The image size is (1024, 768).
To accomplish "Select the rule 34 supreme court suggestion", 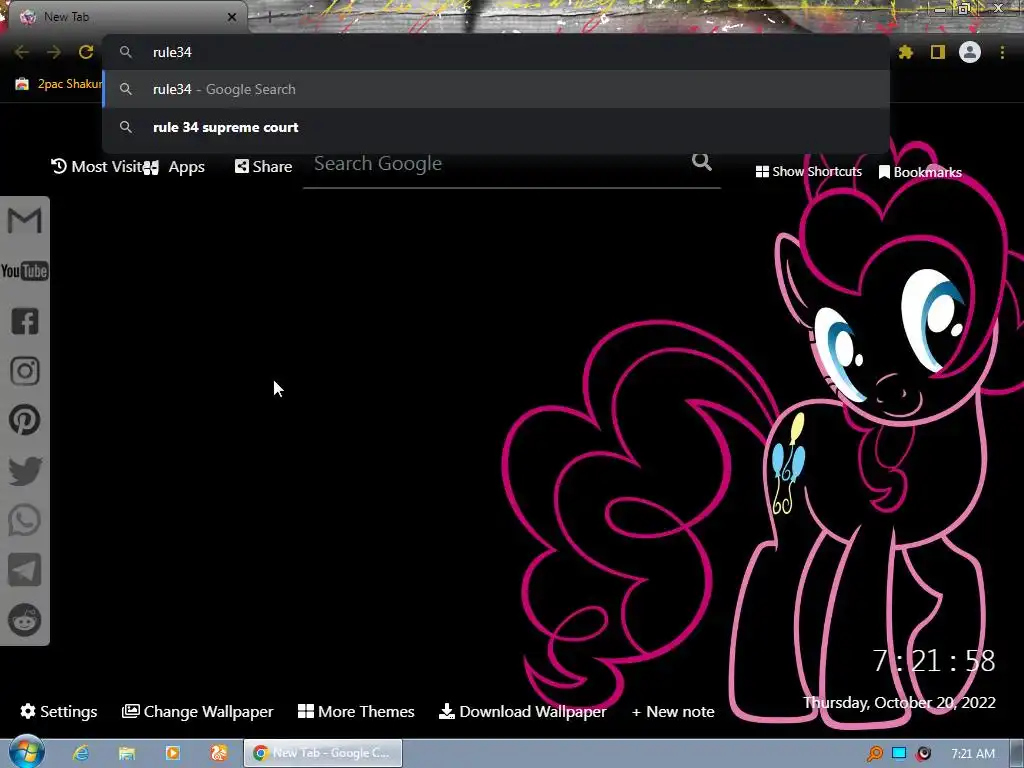I will 496,127.
